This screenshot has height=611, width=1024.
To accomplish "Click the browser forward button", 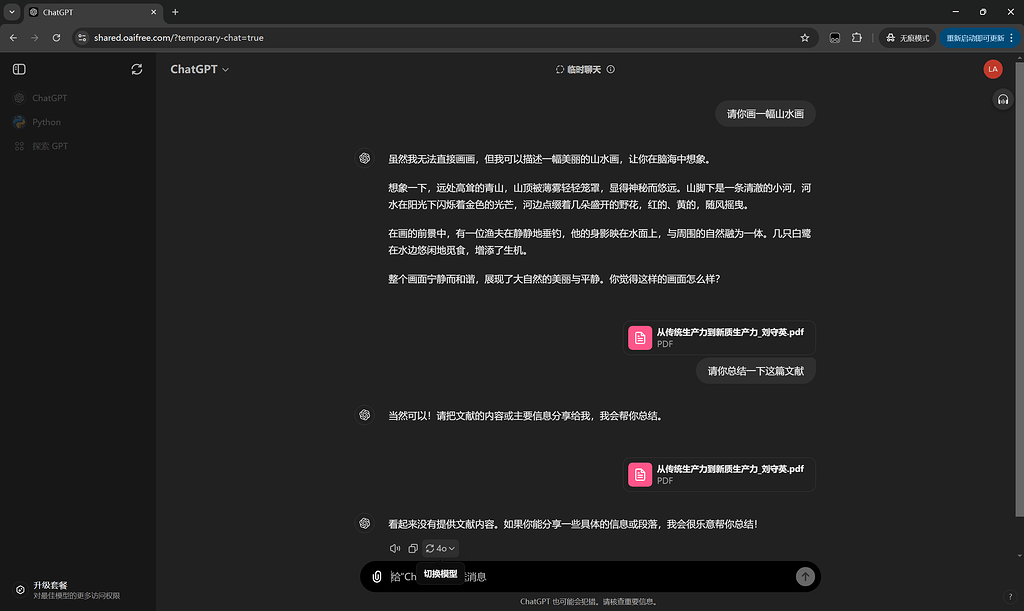I will tap(35, 38).
